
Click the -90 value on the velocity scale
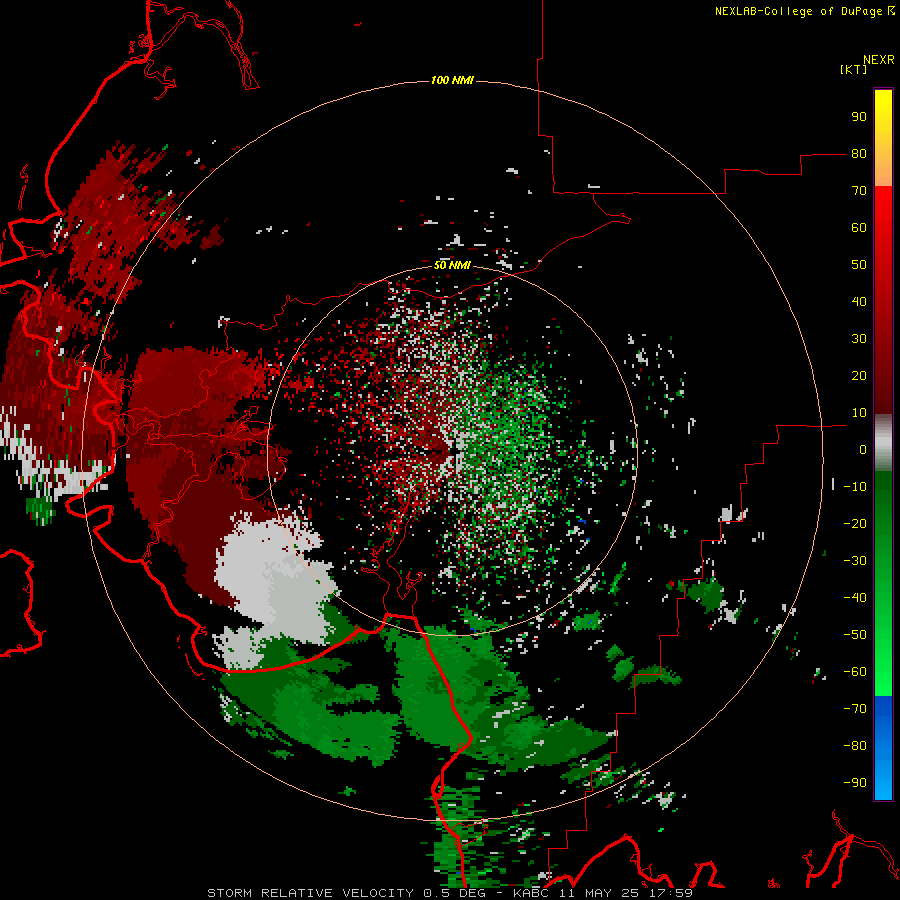coord(855,783)
